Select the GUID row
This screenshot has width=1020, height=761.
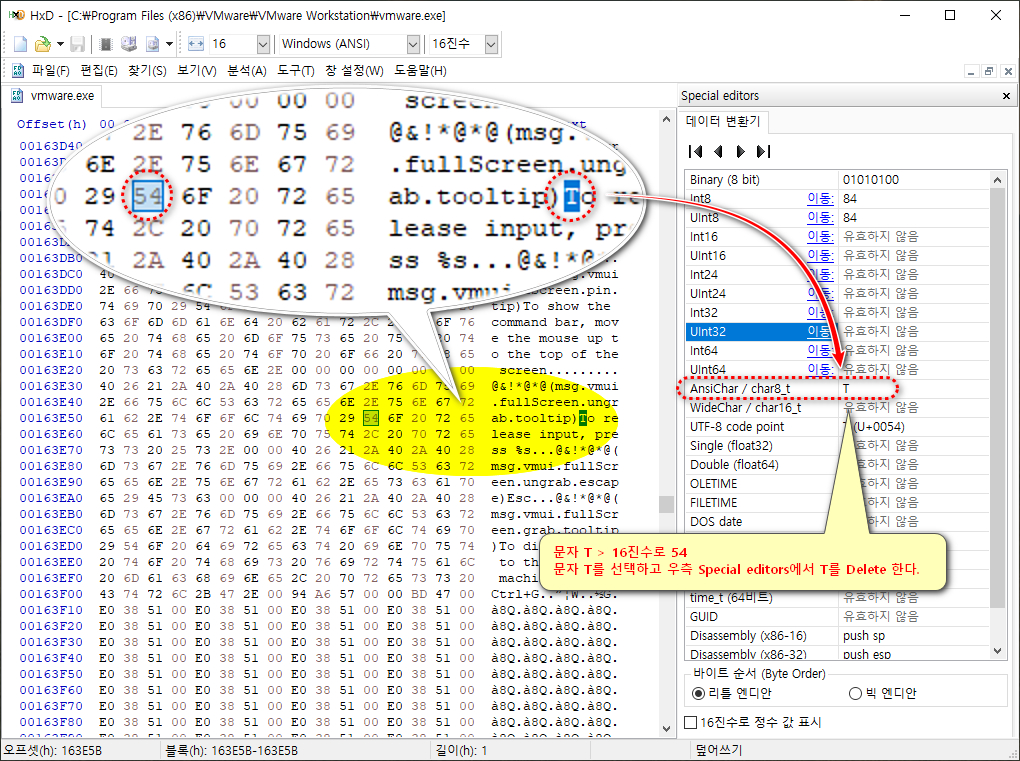tap(837, 617)
